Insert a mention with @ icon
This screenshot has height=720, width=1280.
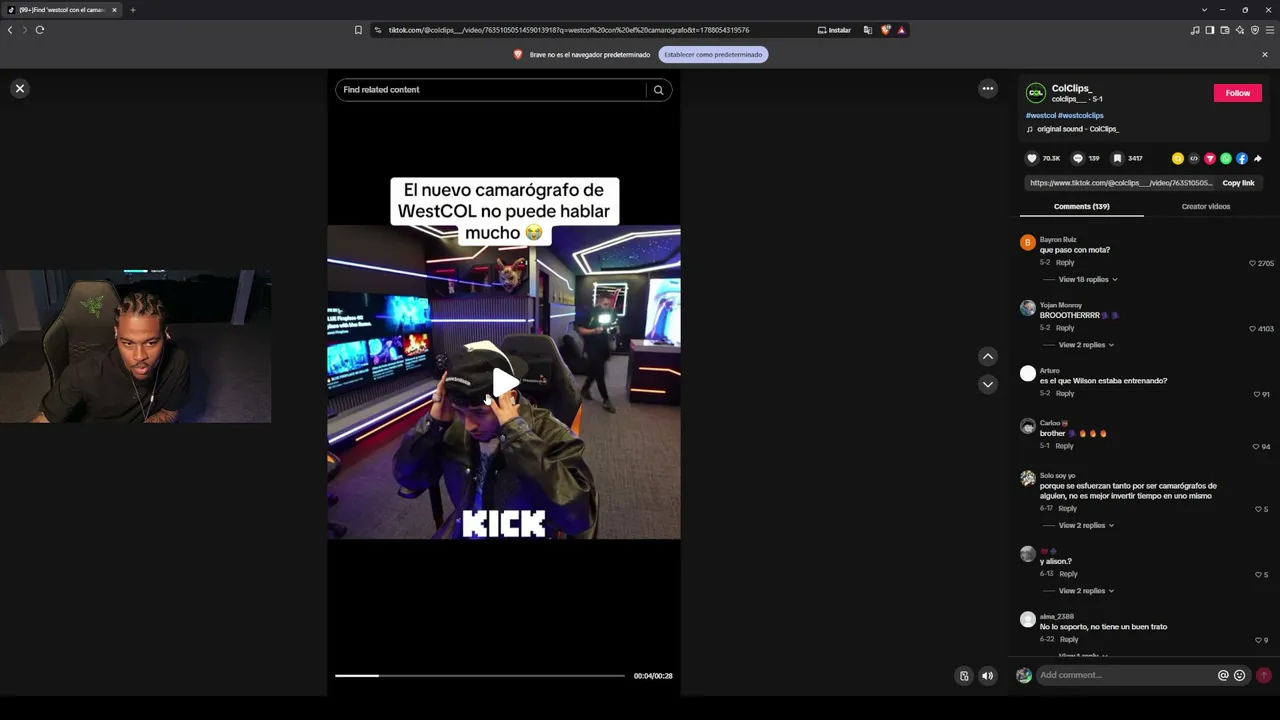[1223, 675]
